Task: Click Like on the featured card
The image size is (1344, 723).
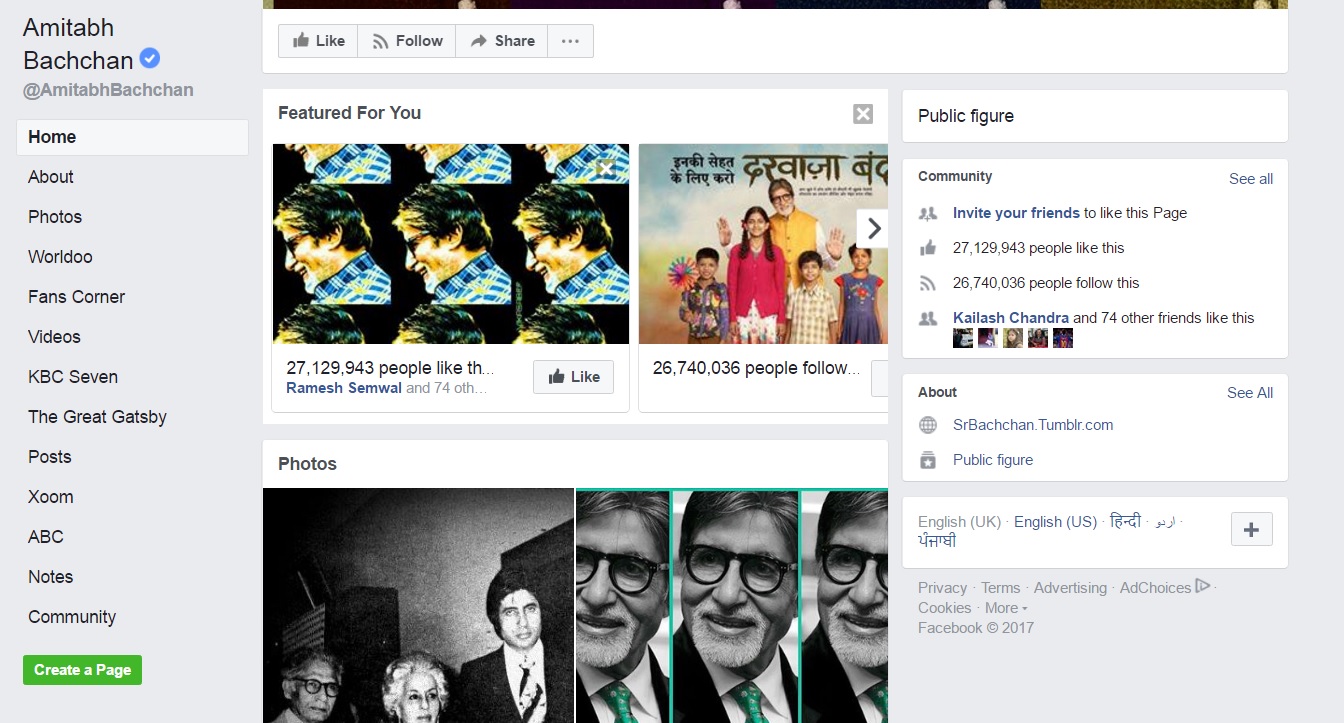Action: tap(574, 377)
